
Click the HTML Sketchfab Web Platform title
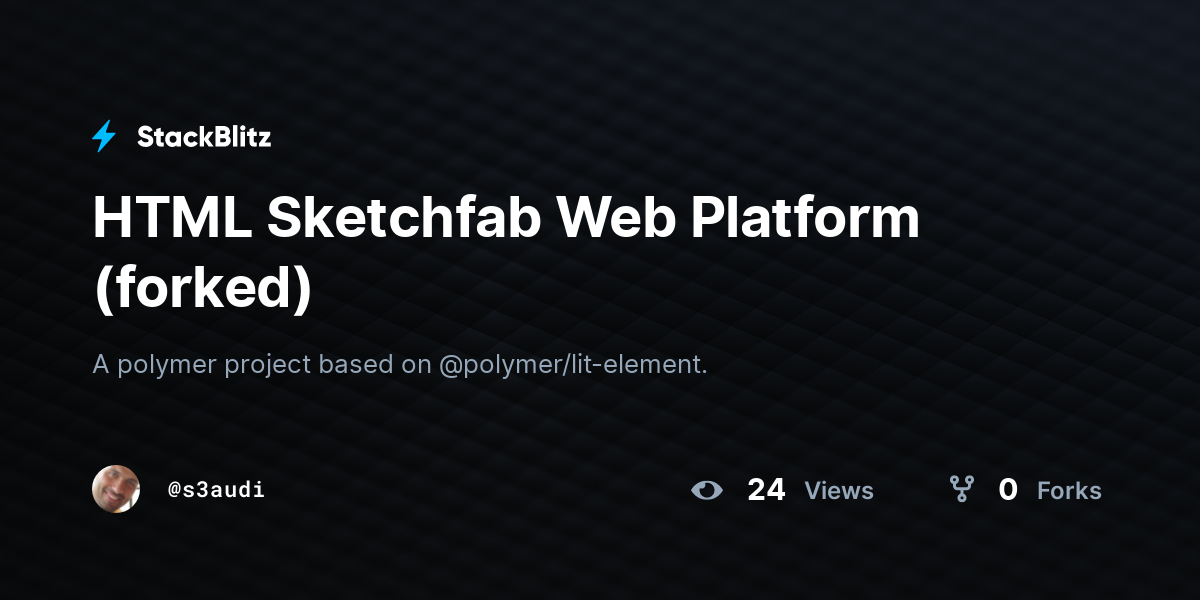506,252
